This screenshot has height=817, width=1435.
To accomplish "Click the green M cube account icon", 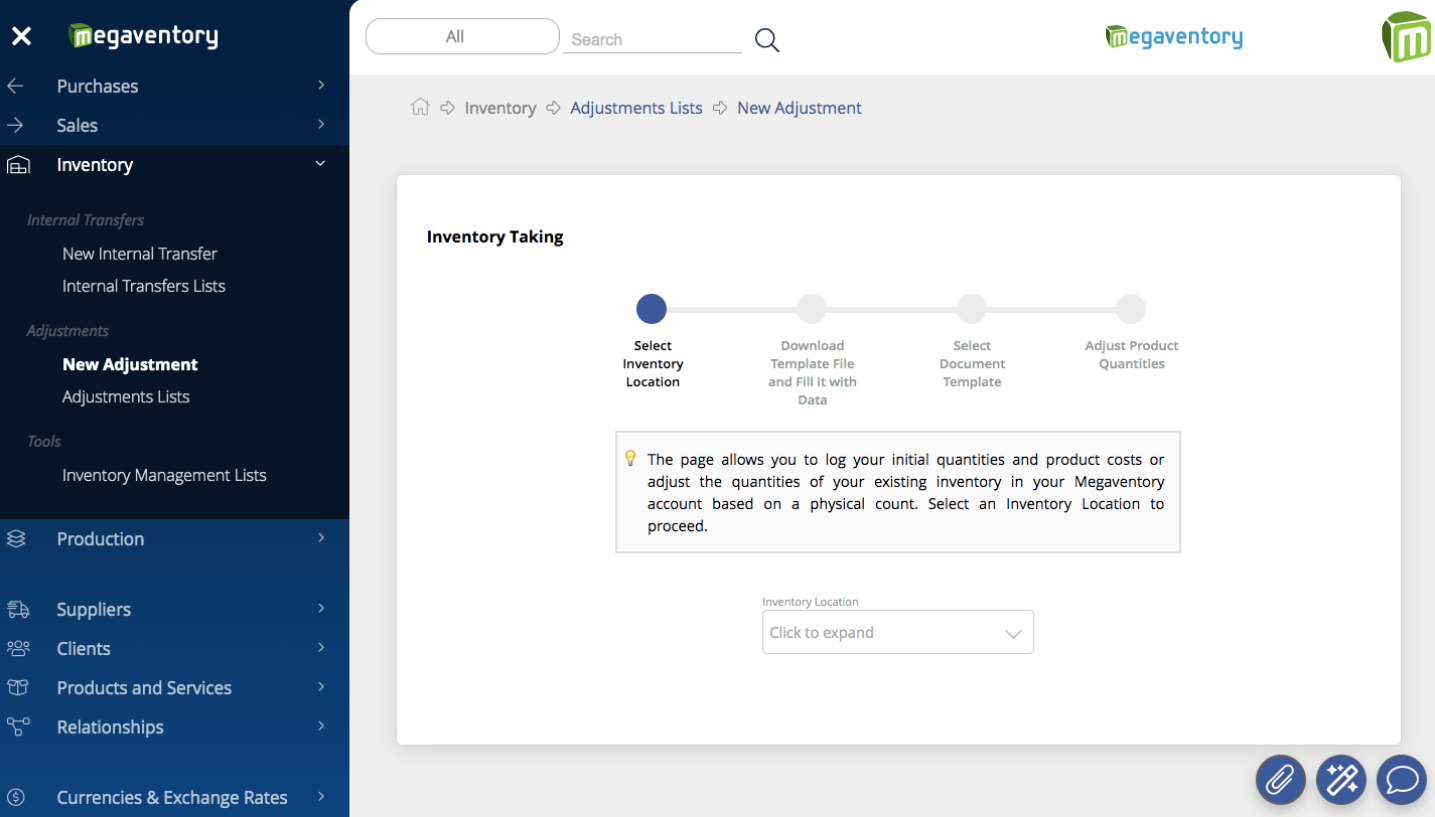I will pyautogui.click(x=1405, y=37).
